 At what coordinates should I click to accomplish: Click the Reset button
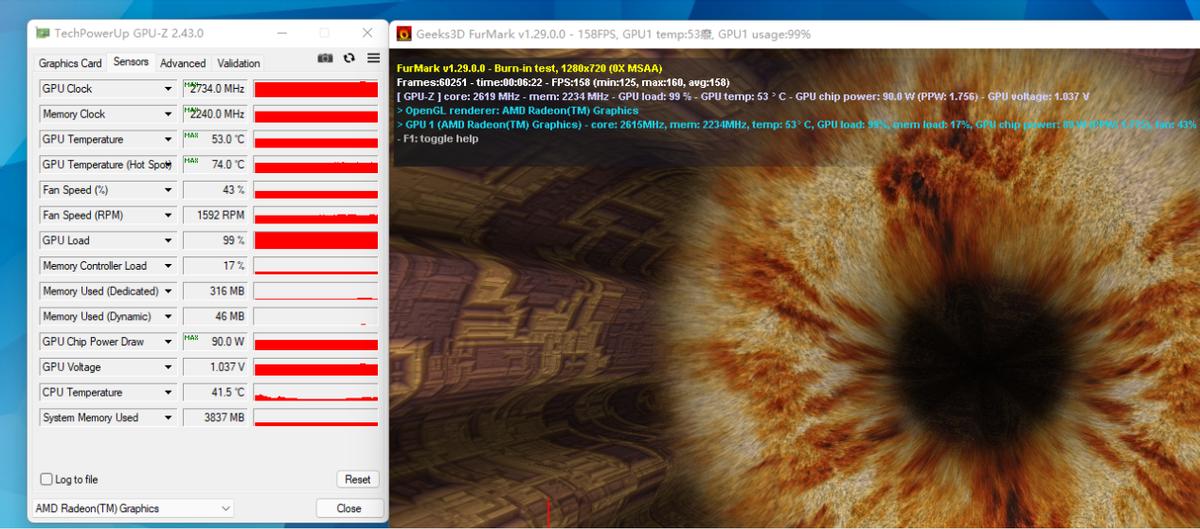(358, 479)
